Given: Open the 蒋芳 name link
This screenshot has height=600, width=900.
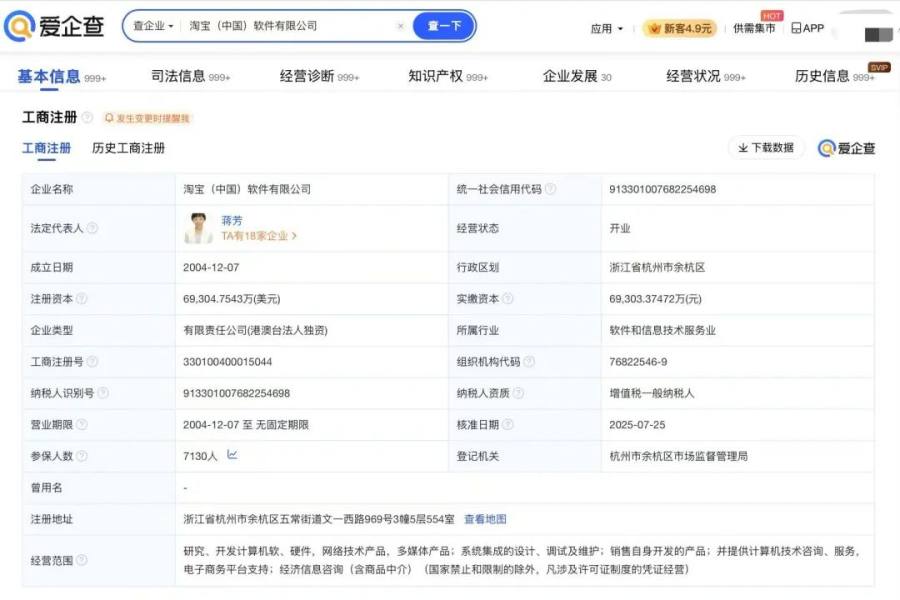Looking at the screenshot, I should [232, 220].
